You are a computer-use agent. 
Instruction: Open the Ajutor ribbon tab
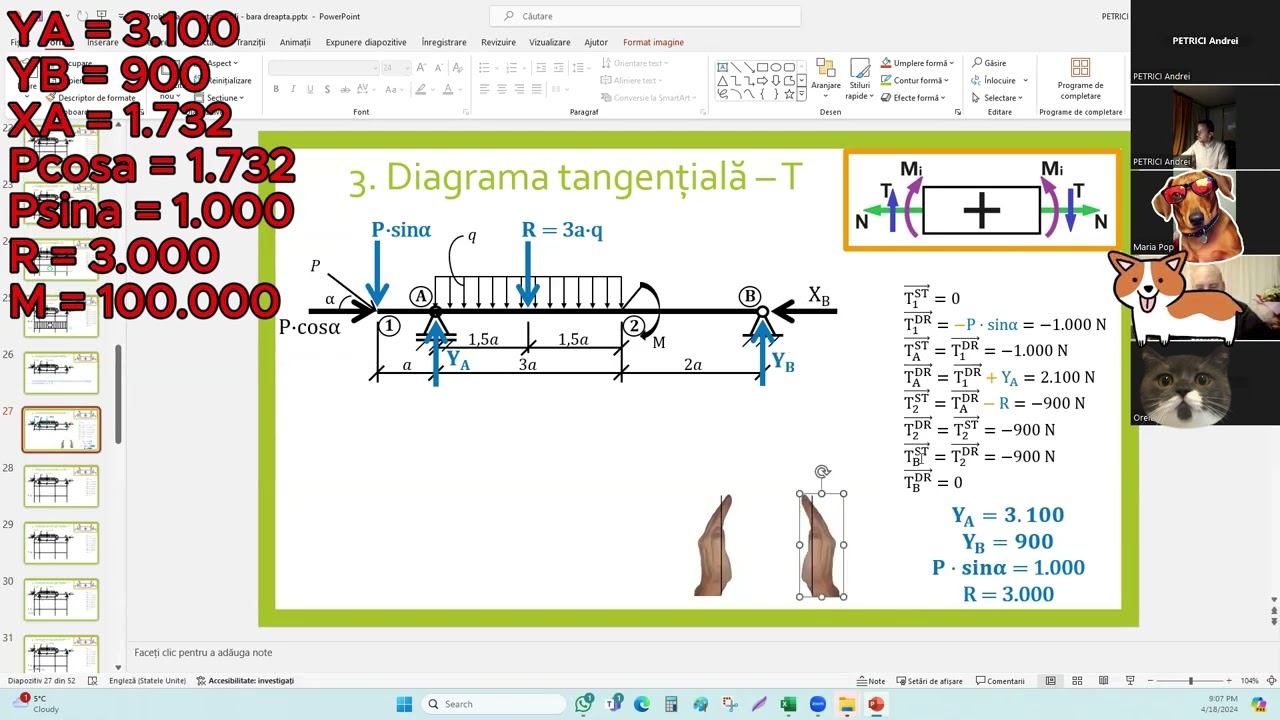[596, 42]
